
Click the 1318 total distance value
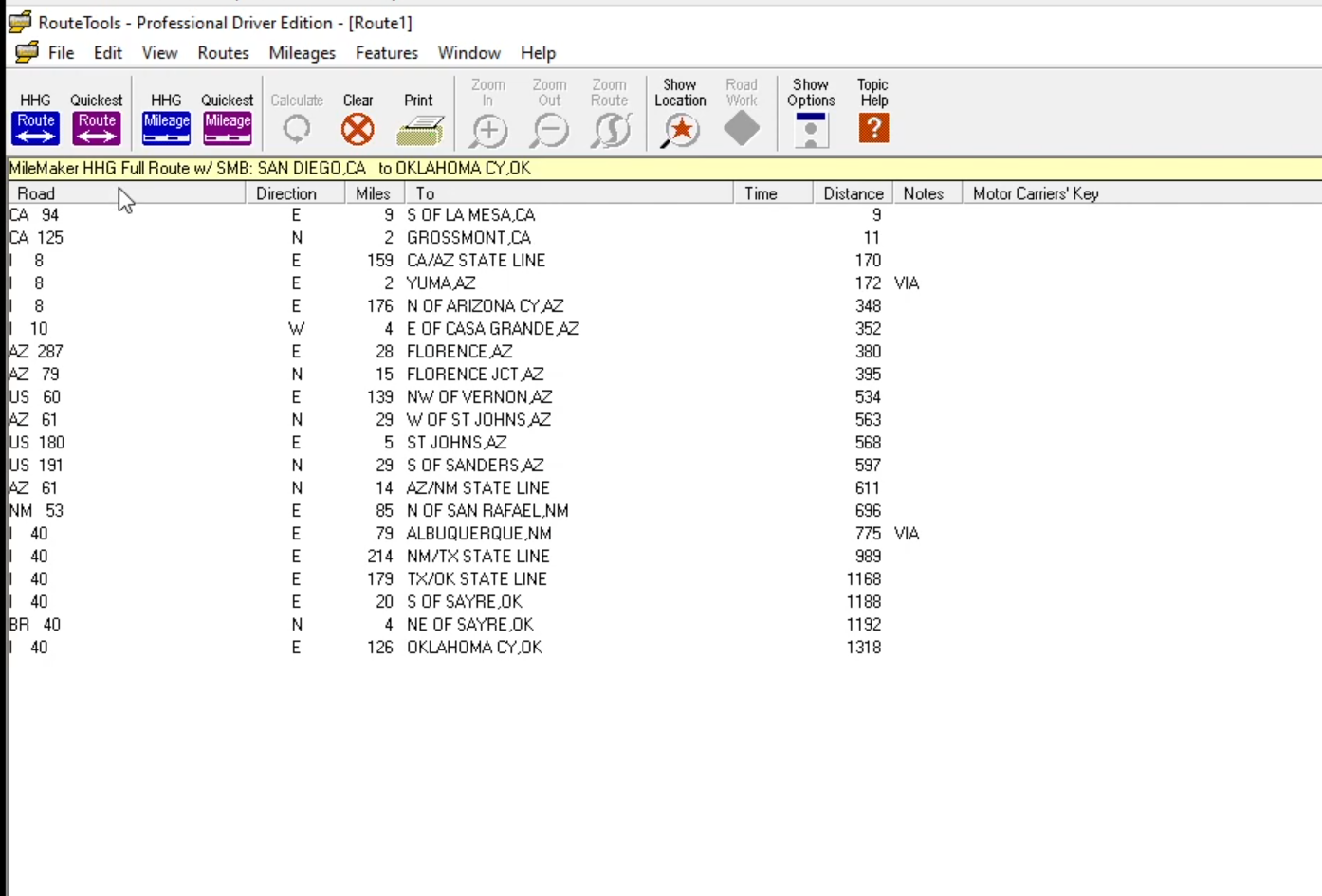click(864, 648)
